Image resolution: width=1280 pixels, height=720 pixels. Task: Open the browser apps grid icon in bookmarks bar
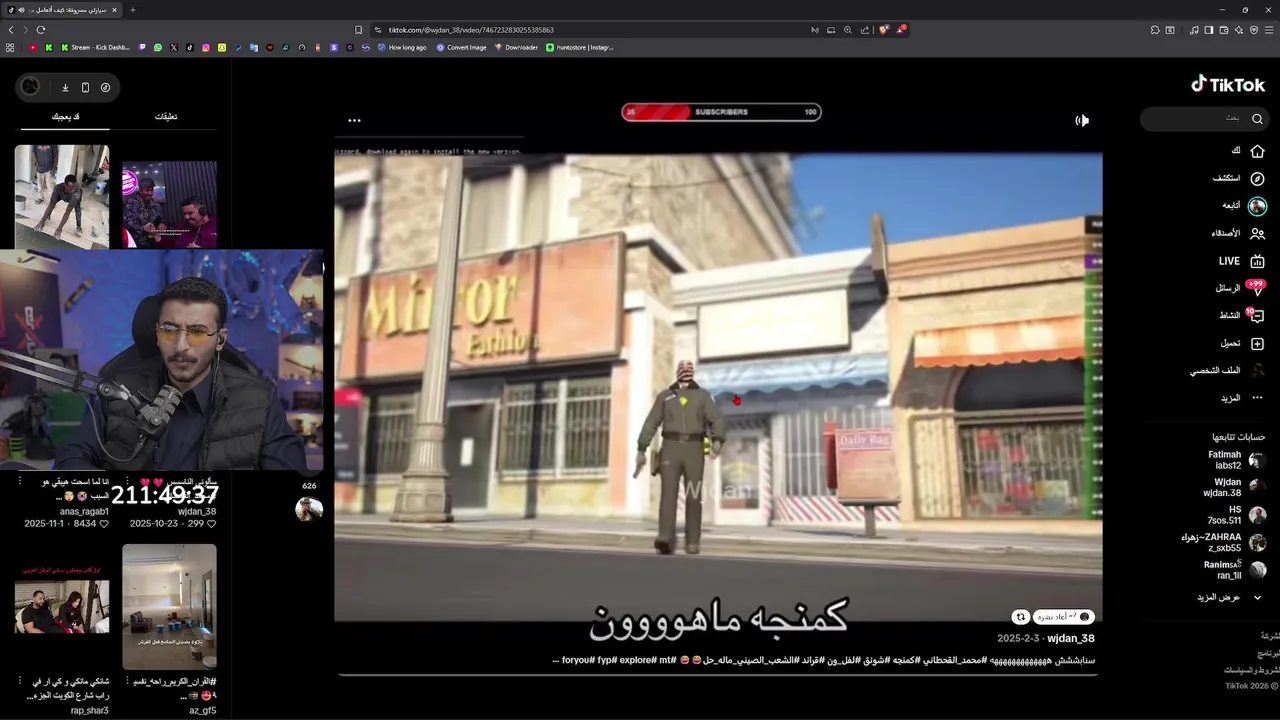(10, 47)
